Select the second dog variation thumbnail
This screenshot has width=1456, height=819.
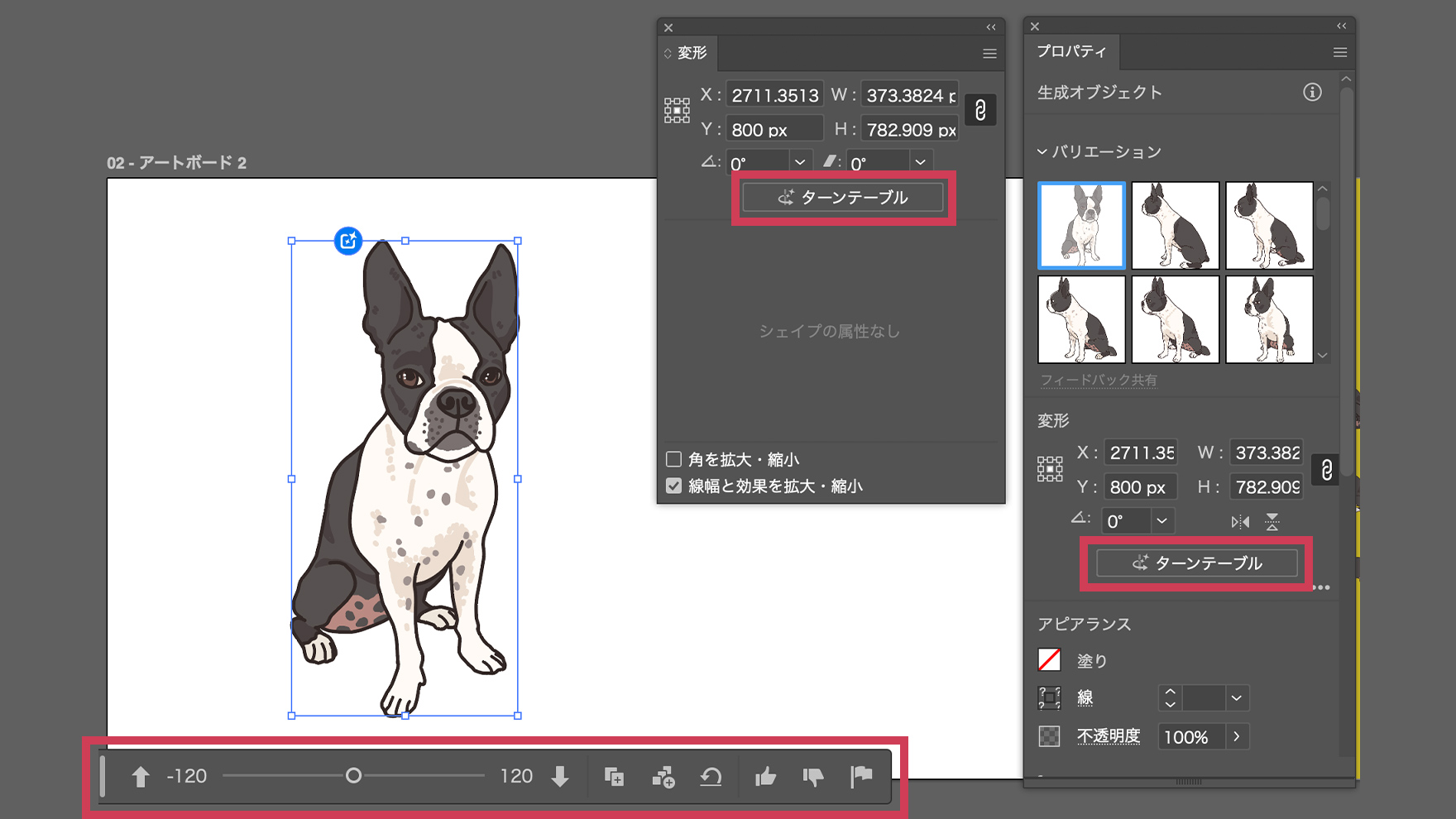1175,226
